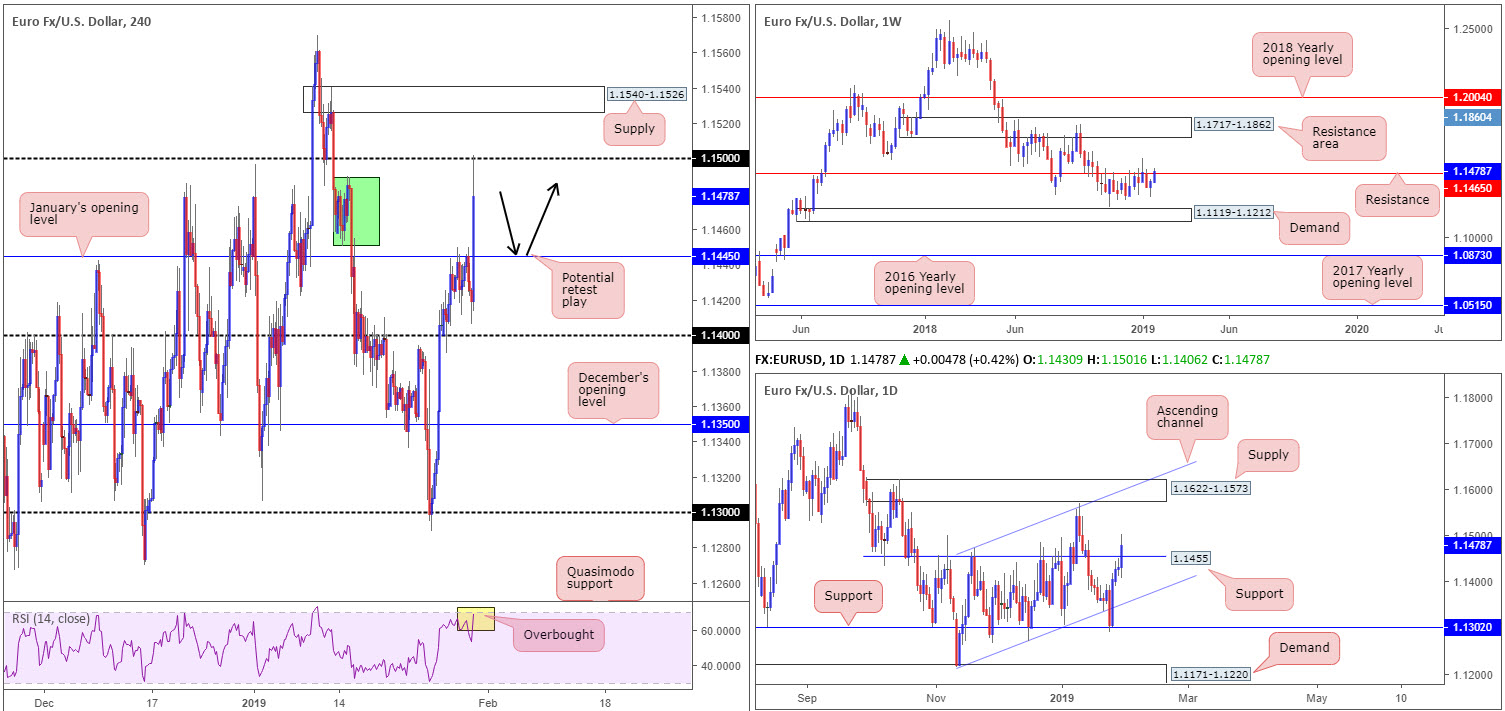
Task: Select the '2016 Yearly opening level' callout
Action: (x=925, y=281)
